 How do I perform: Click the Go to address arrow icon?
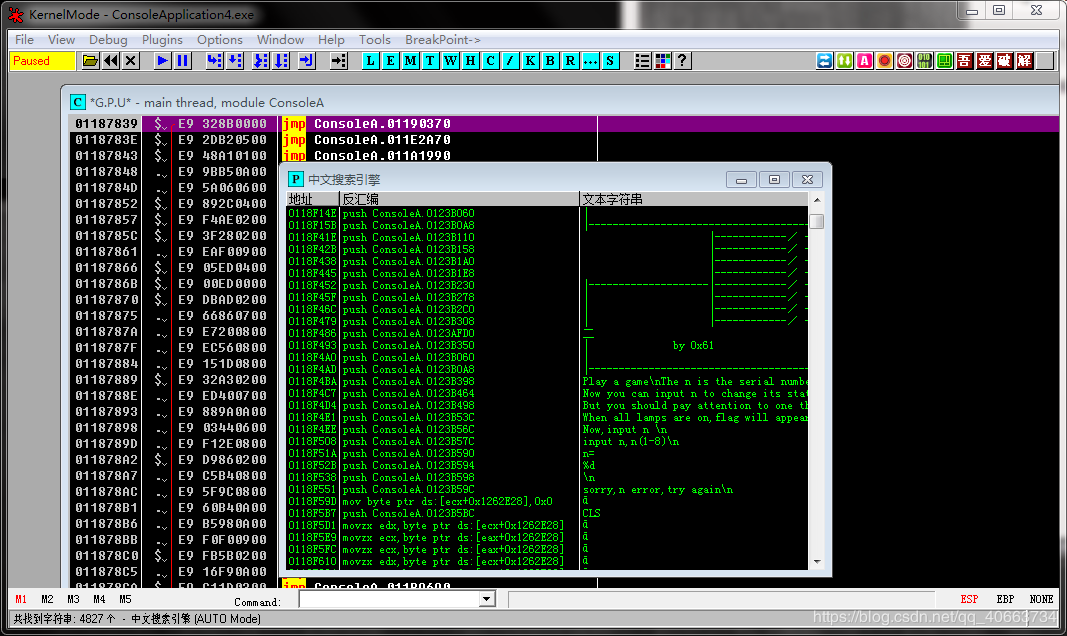tap(338, 61)
